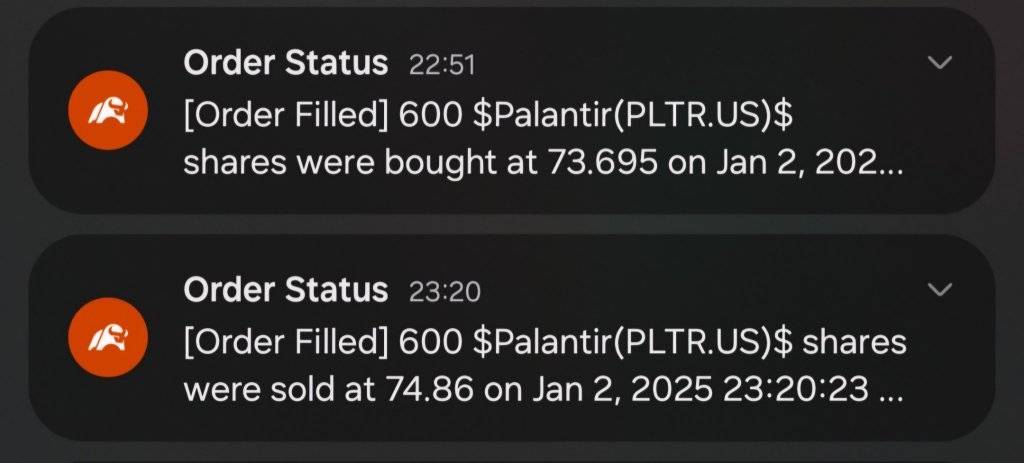Select [Order Filled] text in the sell notification
This screenshot has width=1024, height=463.
pyautogui.click(x=286, y=343)
